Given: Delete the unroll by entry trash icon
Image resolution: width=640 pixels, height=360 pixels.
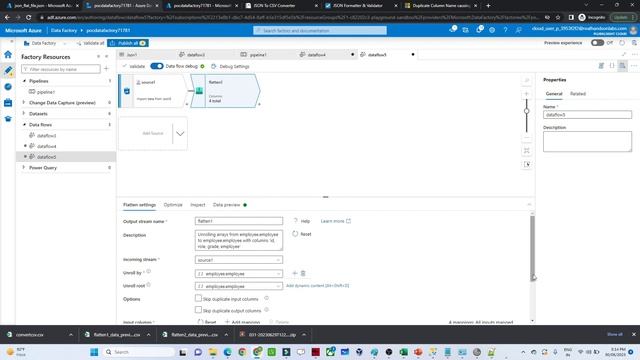Looking at the screenshot, I should coord(303,273).
